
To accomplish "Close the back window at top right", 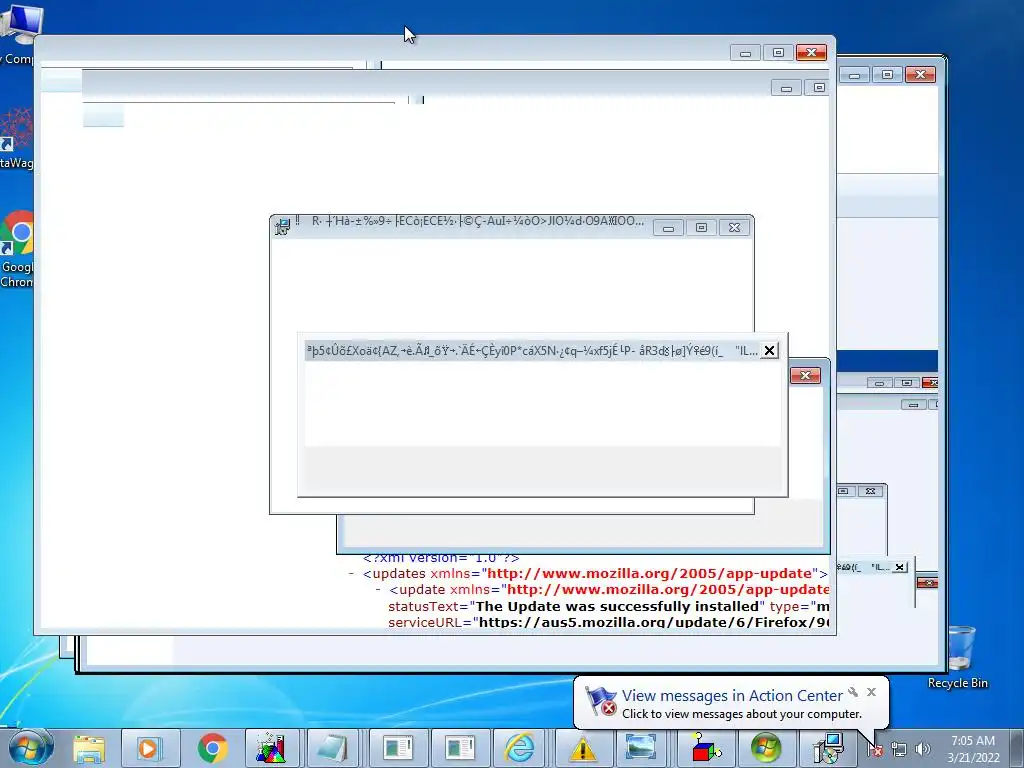I will click(x=920, y=74).
